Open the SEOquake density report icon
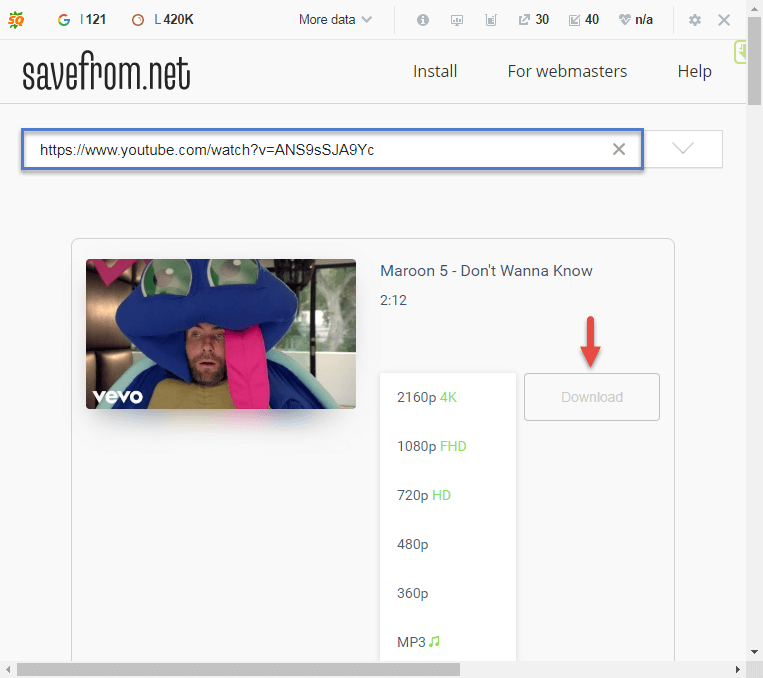 tap(490, 20)
